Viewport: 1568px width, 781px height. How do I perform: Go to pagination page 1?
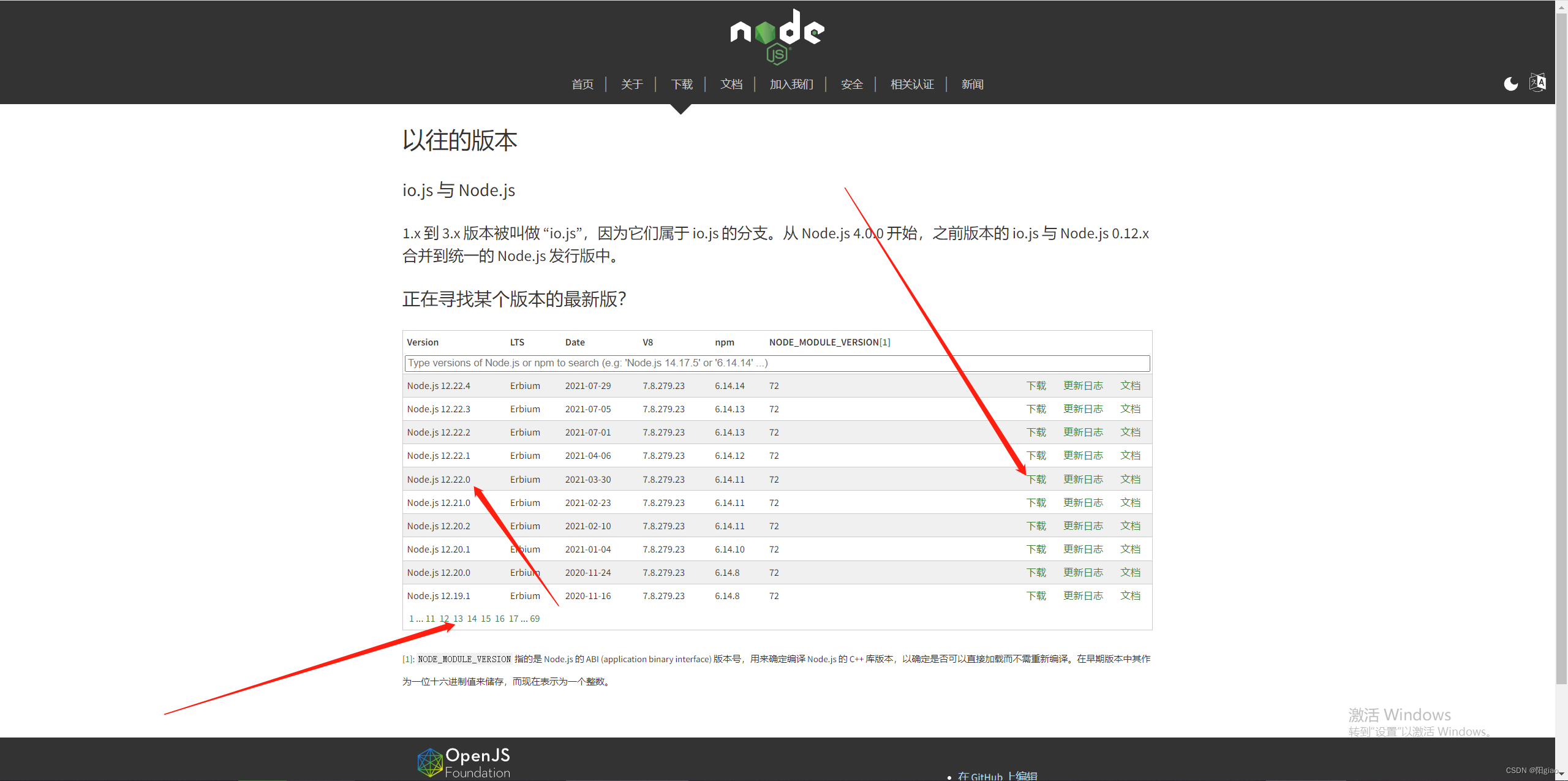412,619
